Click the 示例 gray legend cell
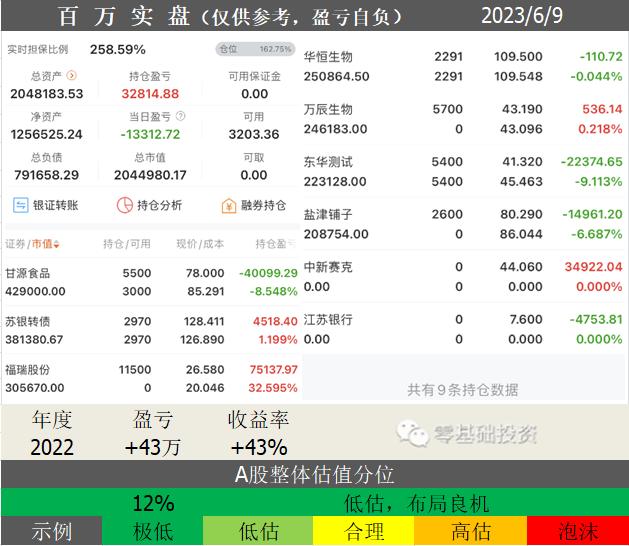Viewport: 629px width, 546px height. (x=52, y=531)
